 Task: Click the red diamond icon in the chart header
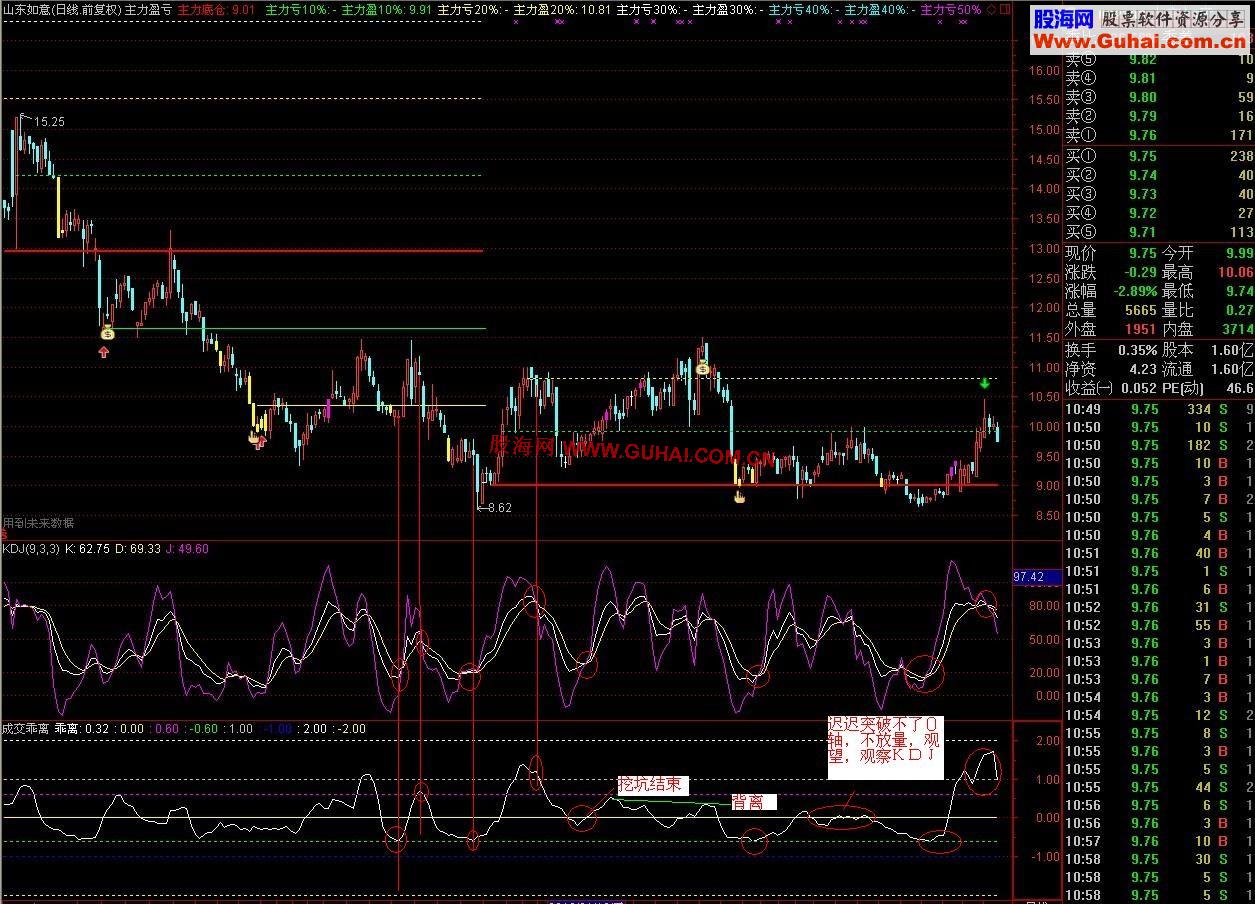(x=991, y=9)
